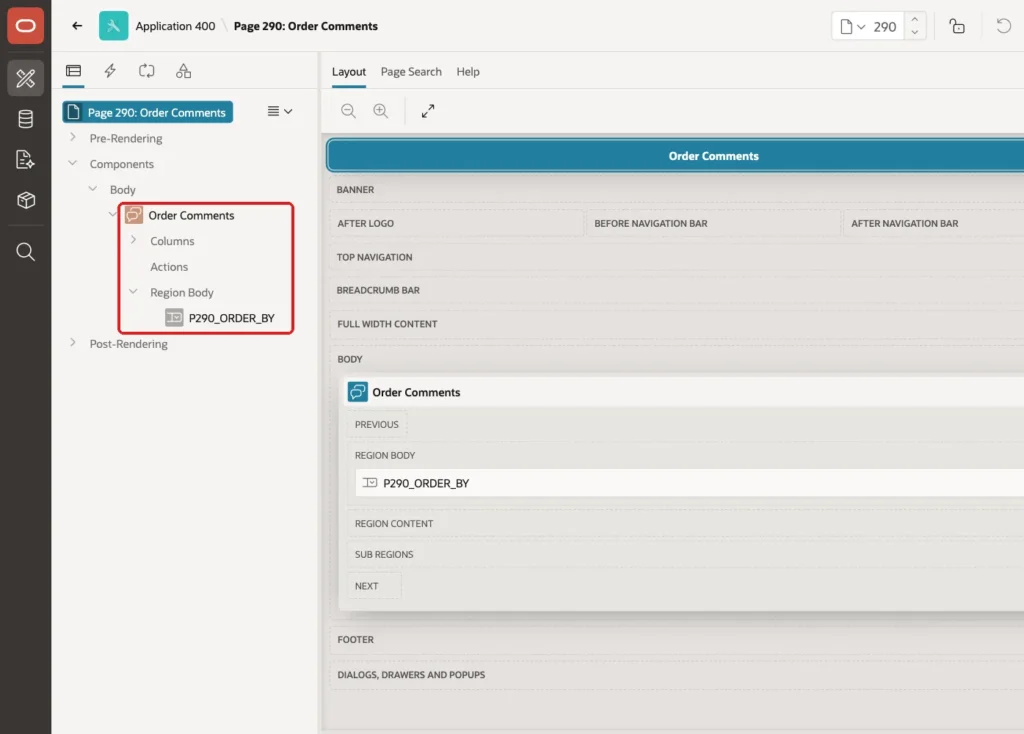Collapse the Body node
The image size is (1024, 734).
(x=93, y=189)
